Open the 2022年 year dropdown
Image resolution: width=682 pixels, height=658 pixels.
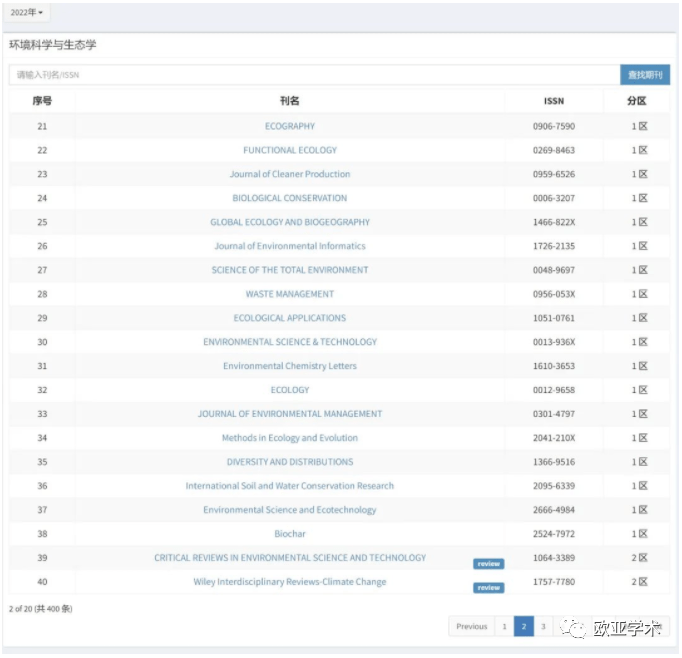click(x=27, y=13)
